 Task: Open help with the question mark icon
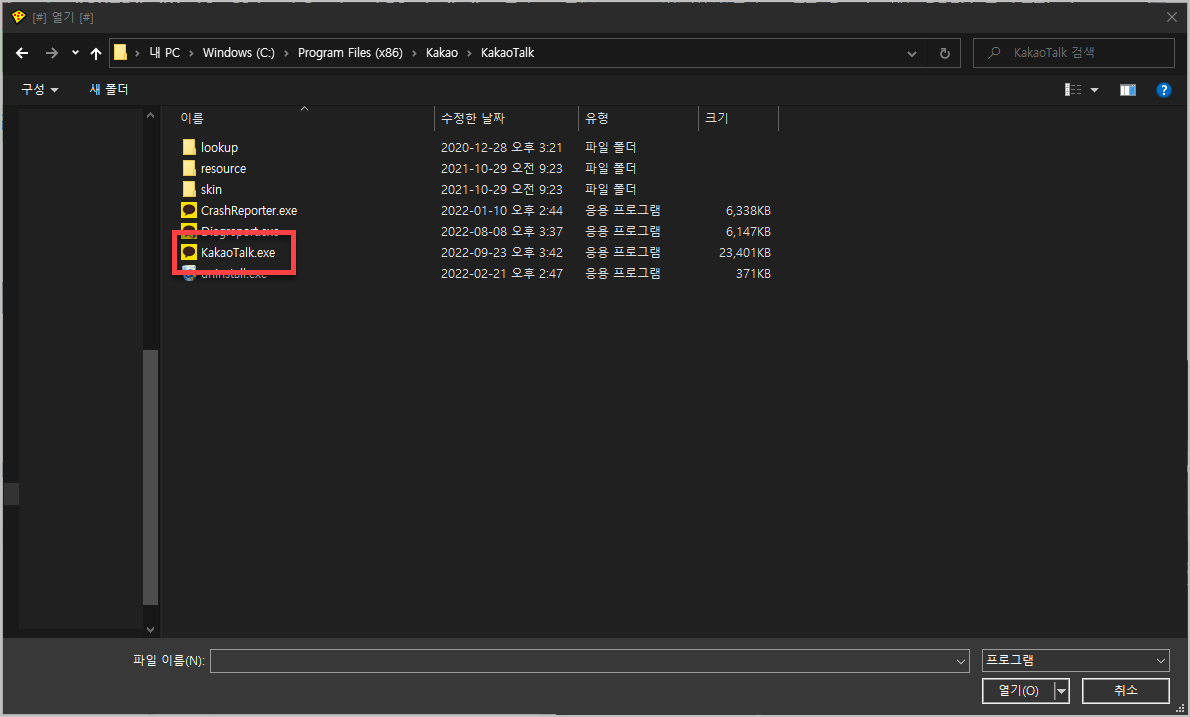coord(1163,90)
